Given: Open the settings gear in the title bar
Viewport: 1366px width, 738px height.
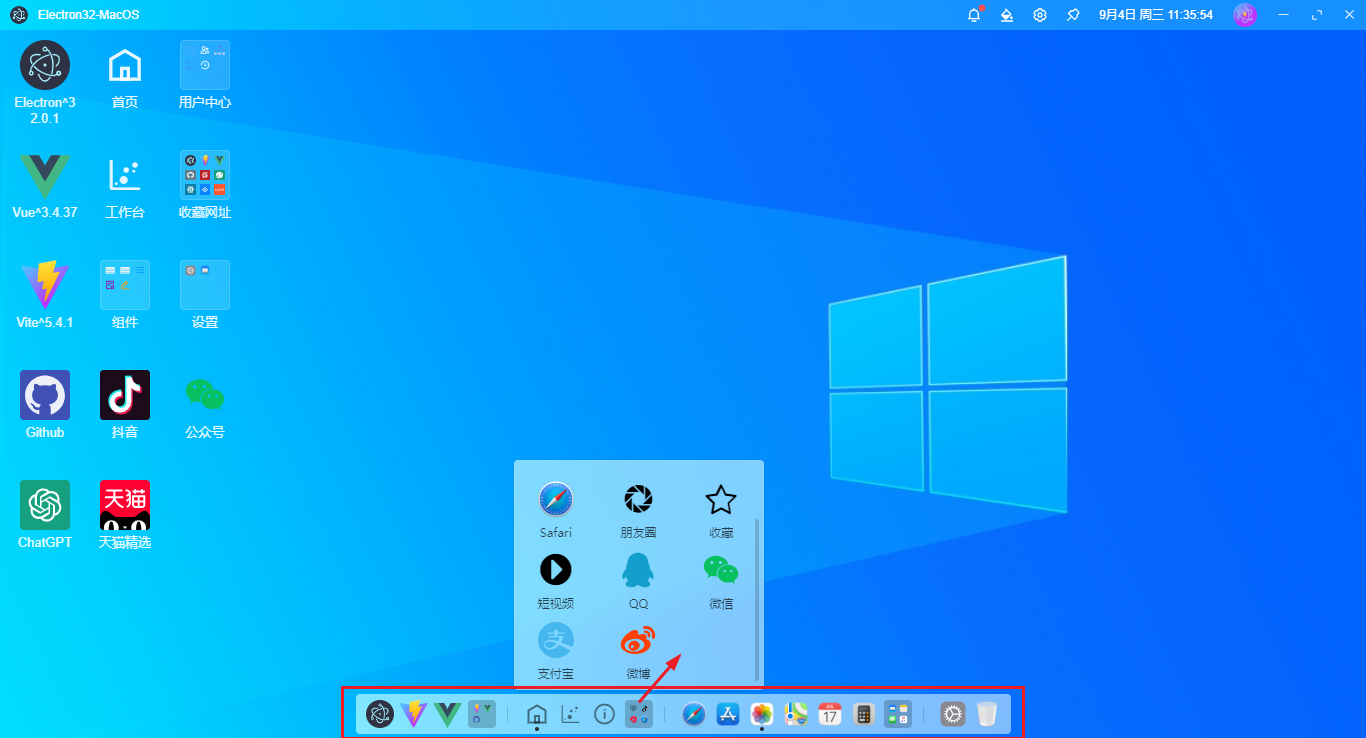Looking at the screenshot, I should 1040,15.
